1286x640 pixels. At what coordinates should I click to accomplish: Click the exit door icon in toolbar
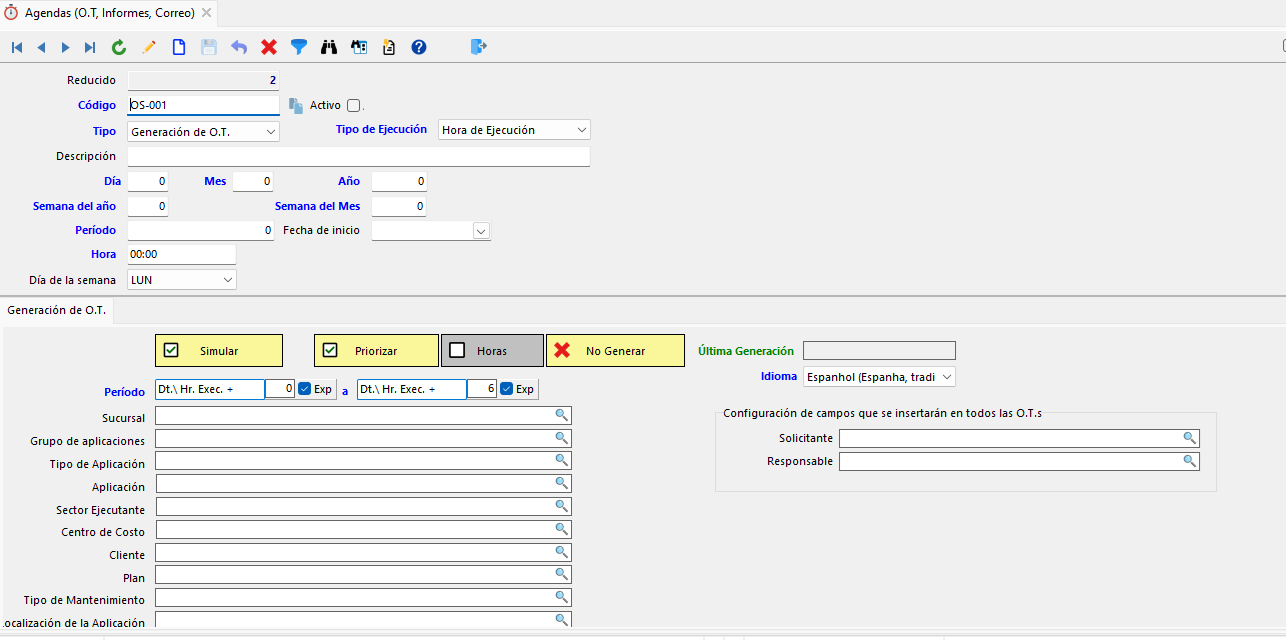pos(479,47)
